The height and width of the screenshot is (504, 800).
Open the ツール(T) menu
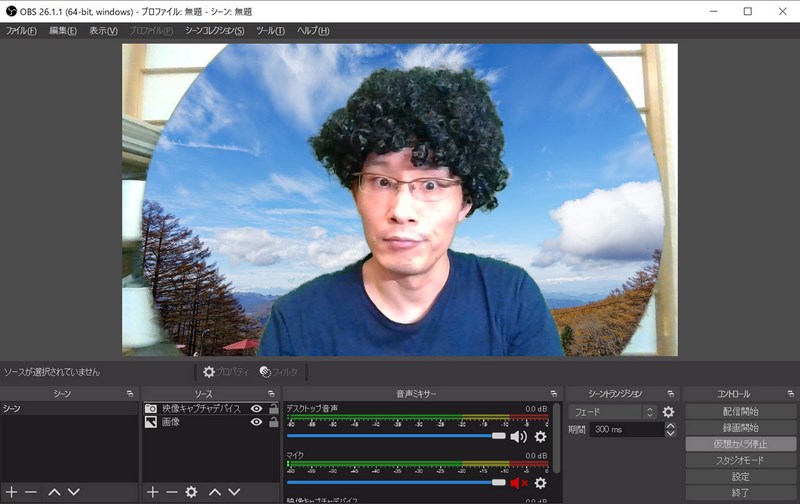270,31
